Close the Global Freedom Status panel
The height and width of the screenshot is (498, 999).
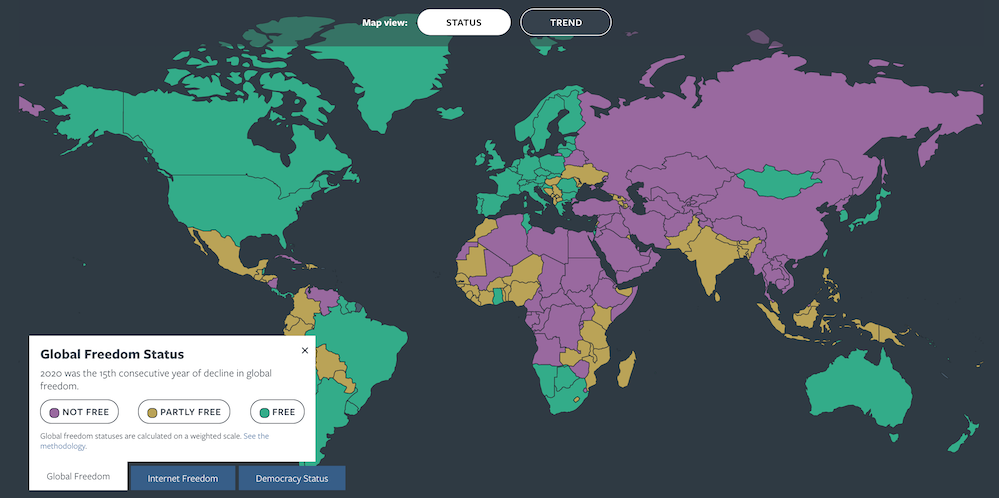[x=305, y=351]
